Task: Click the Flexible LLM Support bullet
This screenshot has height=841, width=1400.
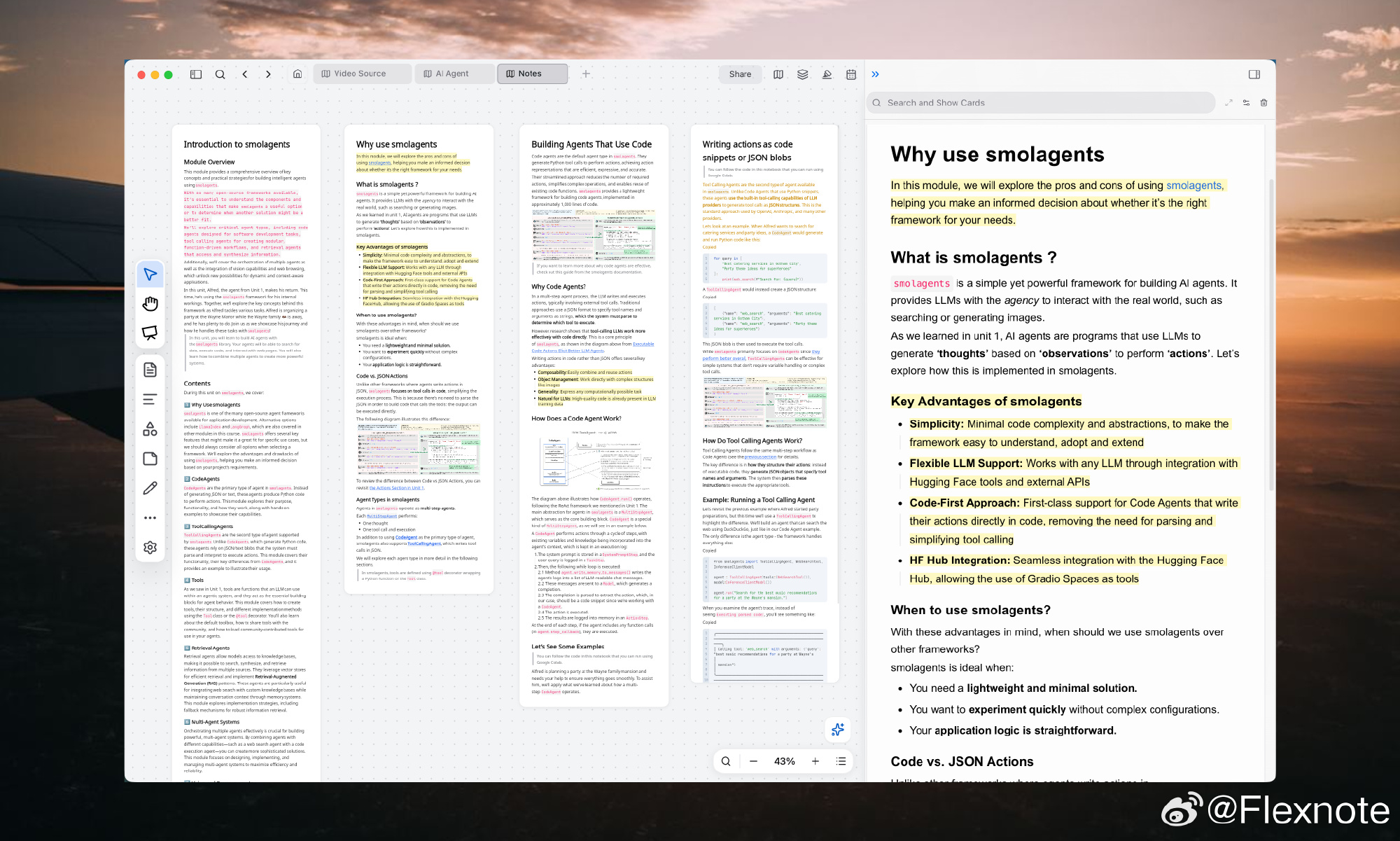Action: pos(1073,473)
